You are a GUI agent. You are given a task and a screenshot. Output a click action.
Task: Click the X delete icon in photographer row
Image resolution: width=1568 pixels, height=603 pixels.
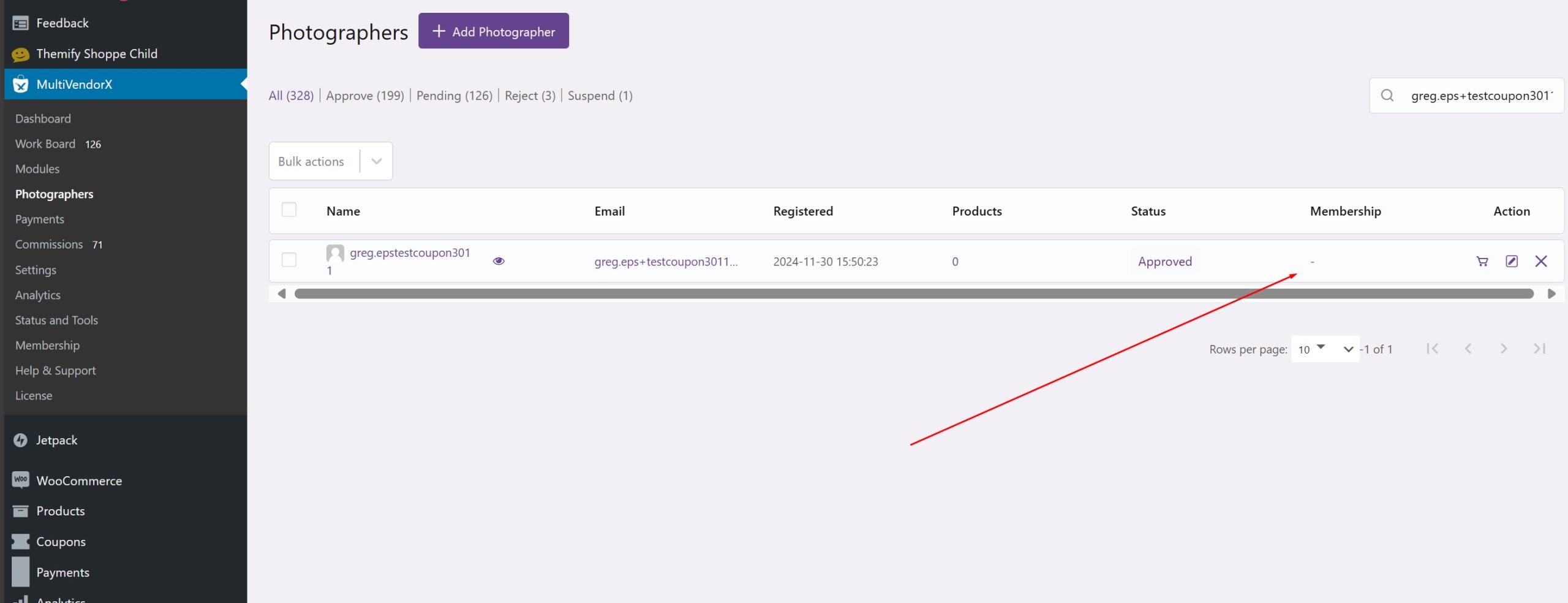(1540, 262)
